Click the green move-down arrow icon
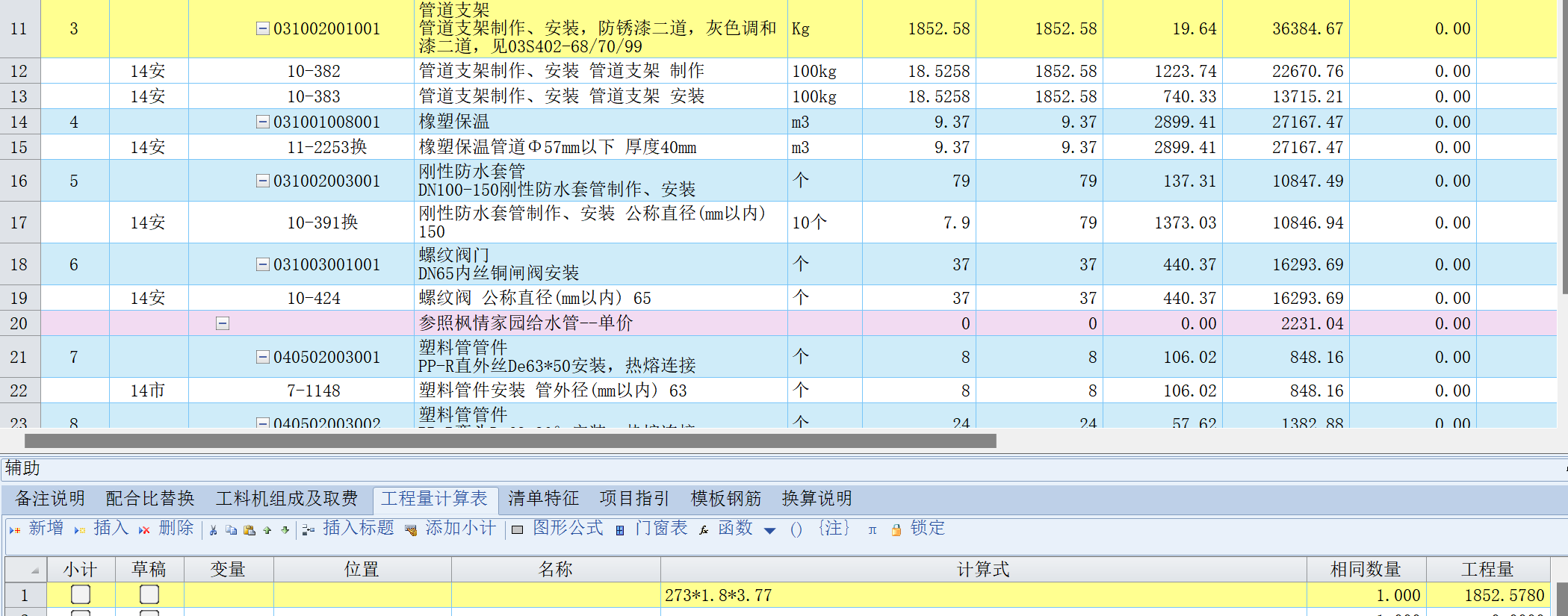 [x=285, y=530]
